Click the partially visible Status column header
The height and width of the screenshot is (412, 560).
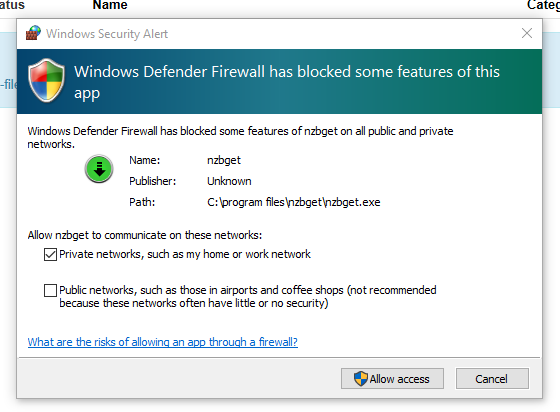[x=12, y=5]
